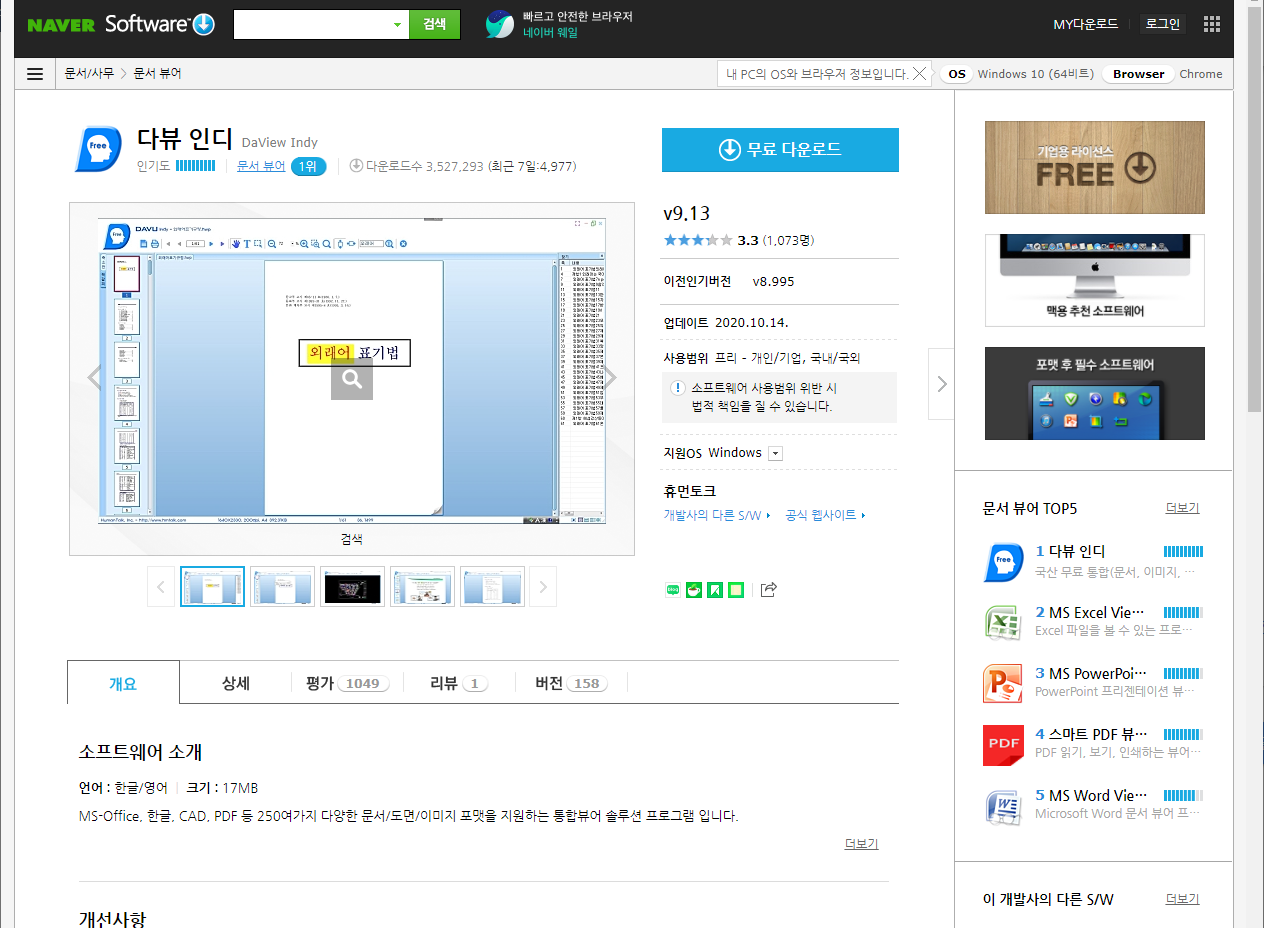1264x928 pixels.
Task: Select the 버전 158 tab
Action: click(571, 683)
